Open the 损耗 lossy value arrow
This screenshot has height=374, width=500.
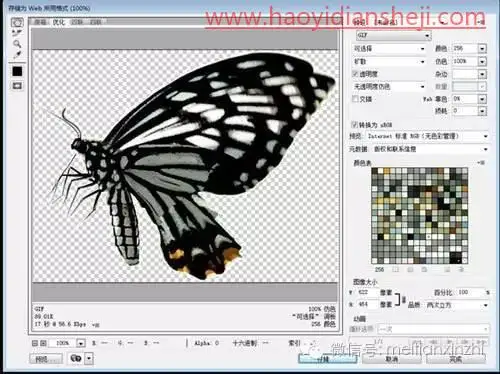pyautogui.click(x=482, y=111)
